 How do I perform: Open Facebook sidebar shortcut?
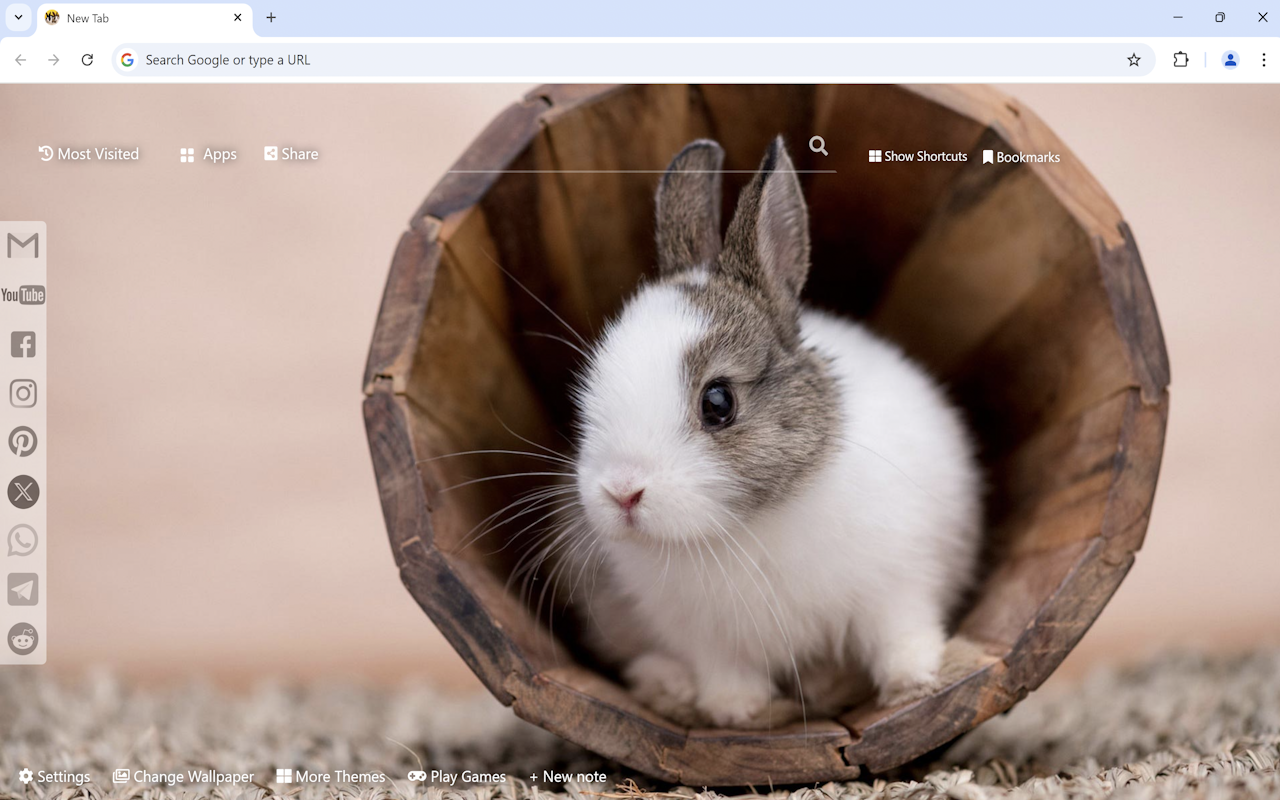point(23,344)
